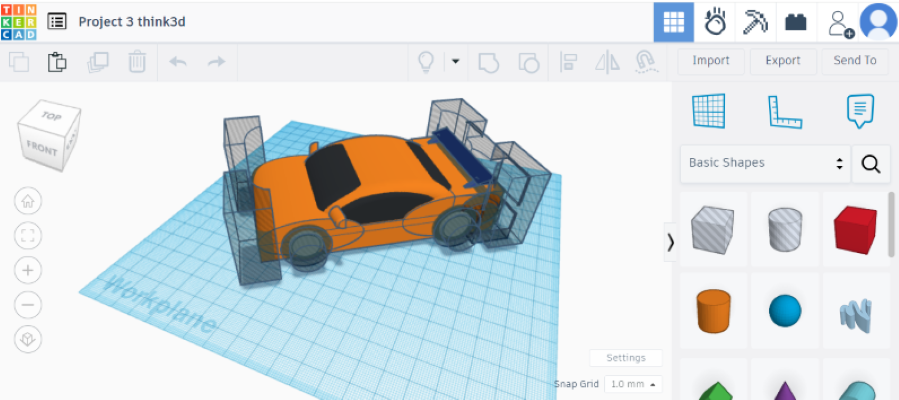The width and height of the screenshot is (899, 400).
Task: Select the Ruler tool
Action: pyautogui.click(x=784, y=112)
